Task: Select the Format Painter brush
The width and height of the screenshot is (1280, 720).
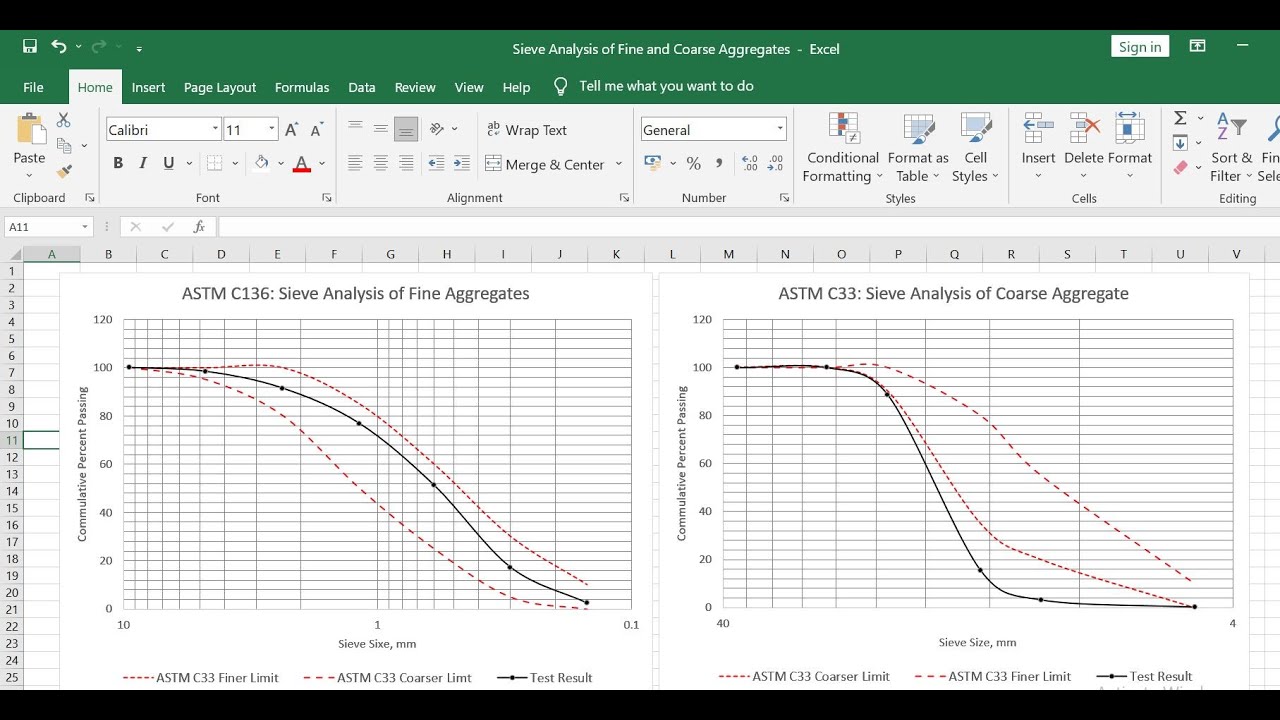Action: coord(64,172)
